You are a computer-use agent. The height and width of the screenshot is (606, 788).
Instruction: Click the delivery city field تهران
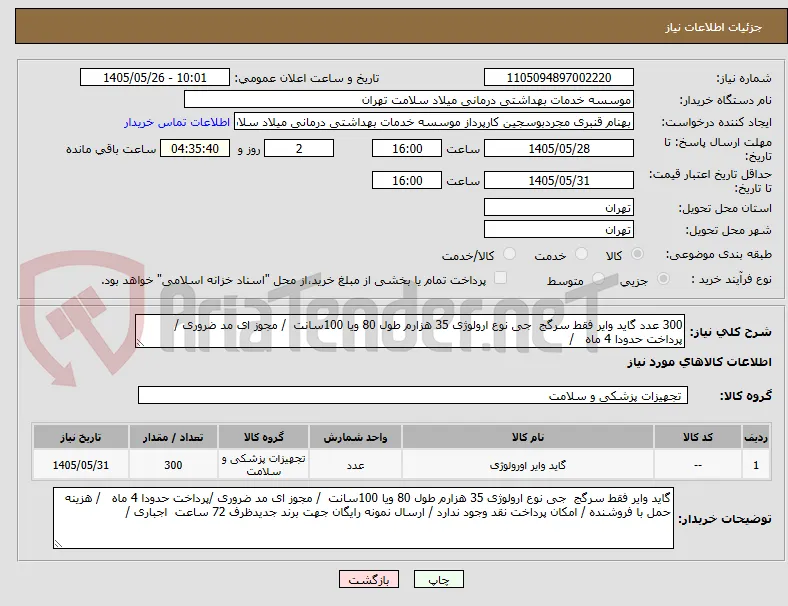[x=559, y=230]
